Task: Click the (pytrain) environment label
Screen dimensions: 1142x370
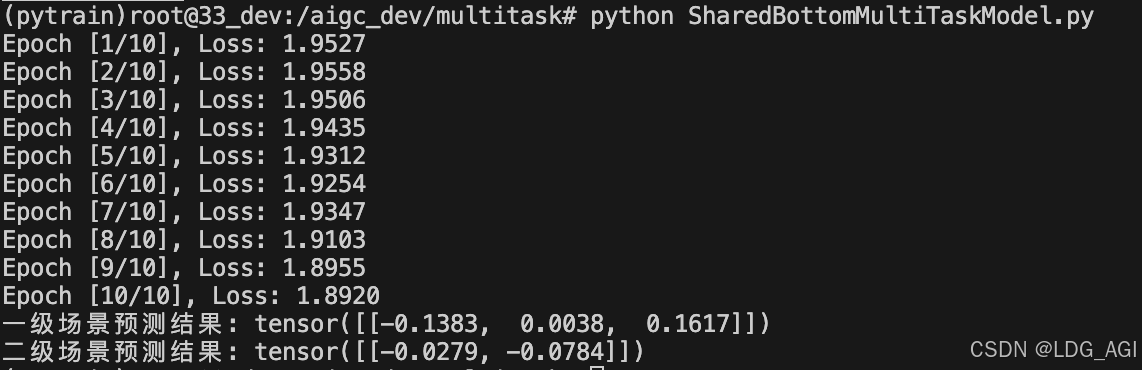Action: [x=66, y=16]
